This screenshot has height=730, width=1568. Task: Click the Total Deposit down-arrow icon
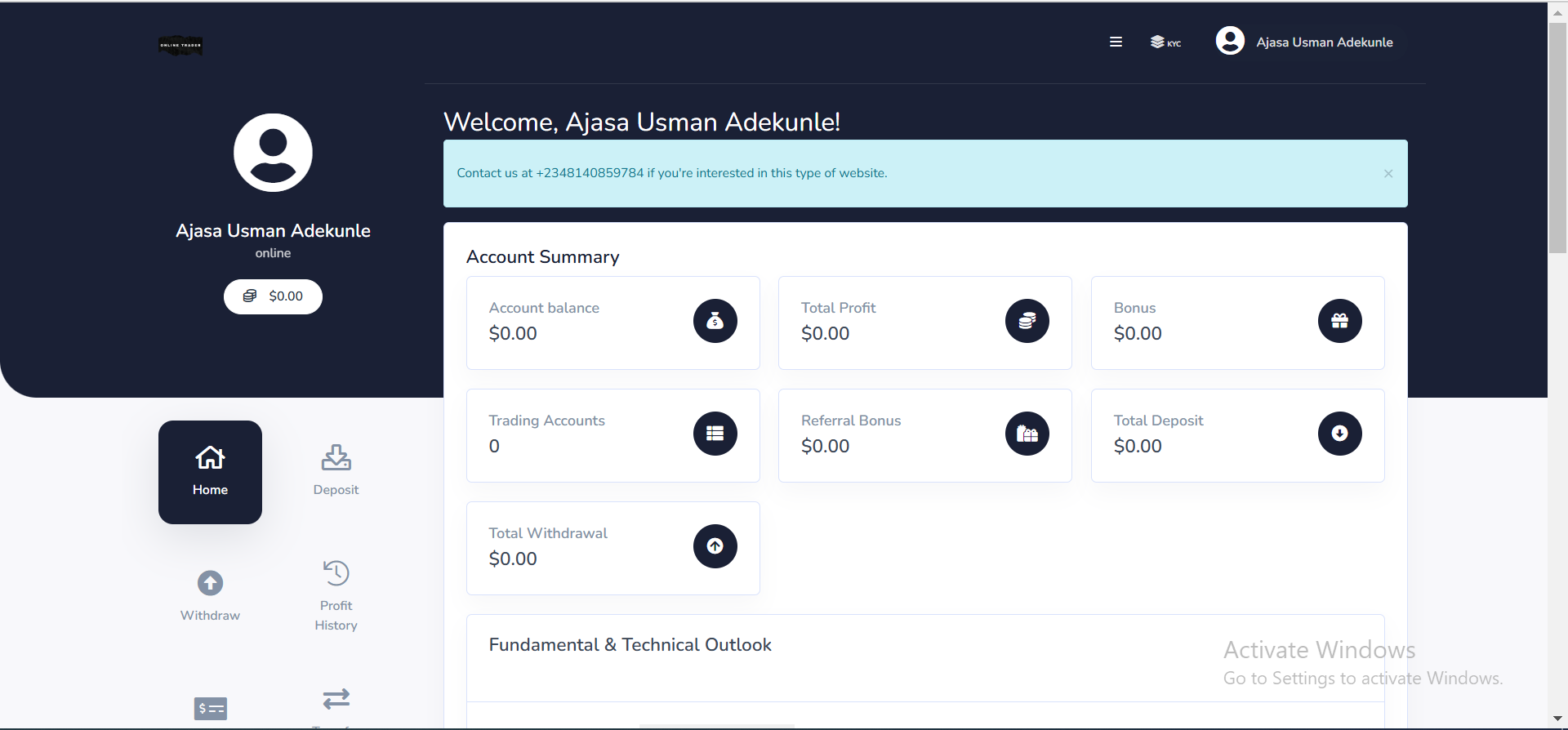(x=1340, y=434)
